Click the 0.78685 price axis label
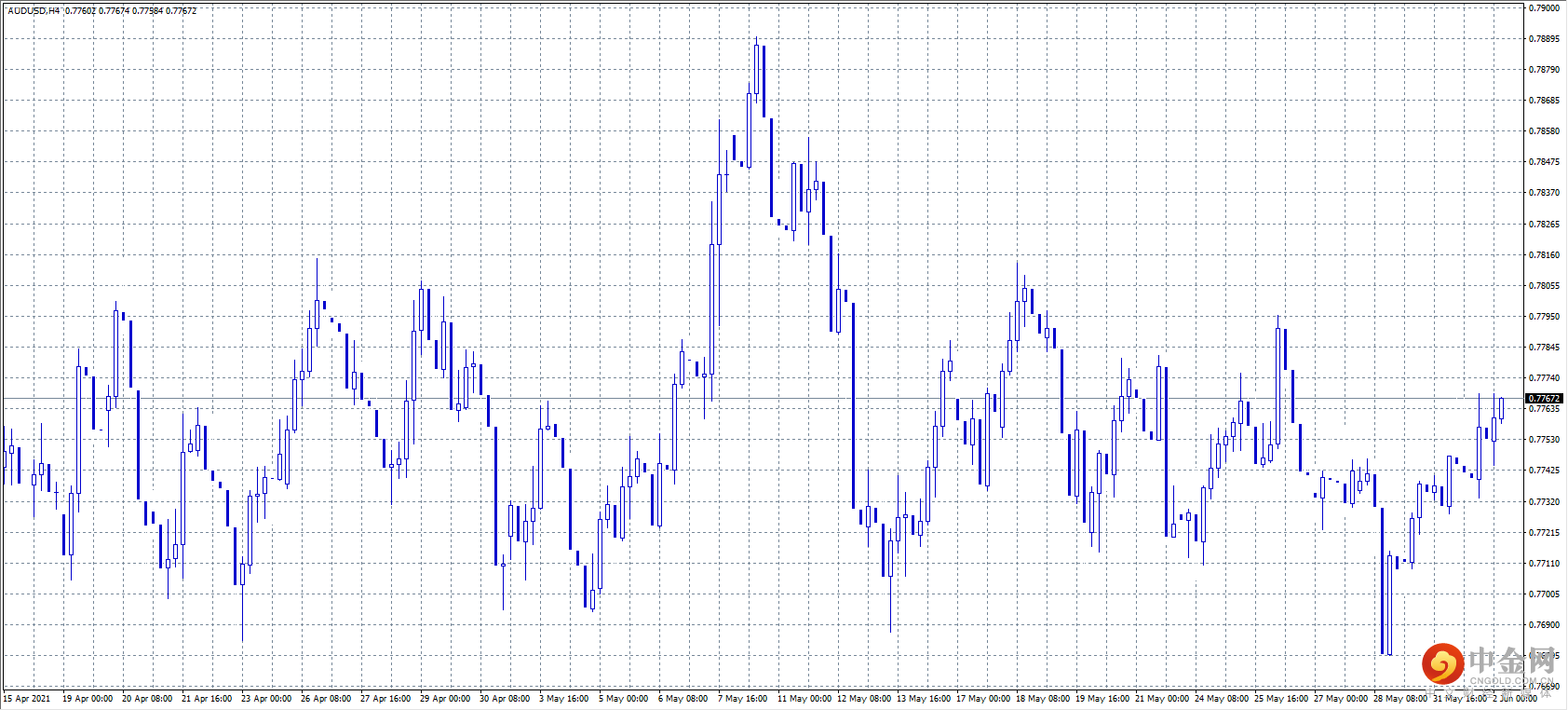Viewport: 1568px width, 710px height. [1544, 101]
